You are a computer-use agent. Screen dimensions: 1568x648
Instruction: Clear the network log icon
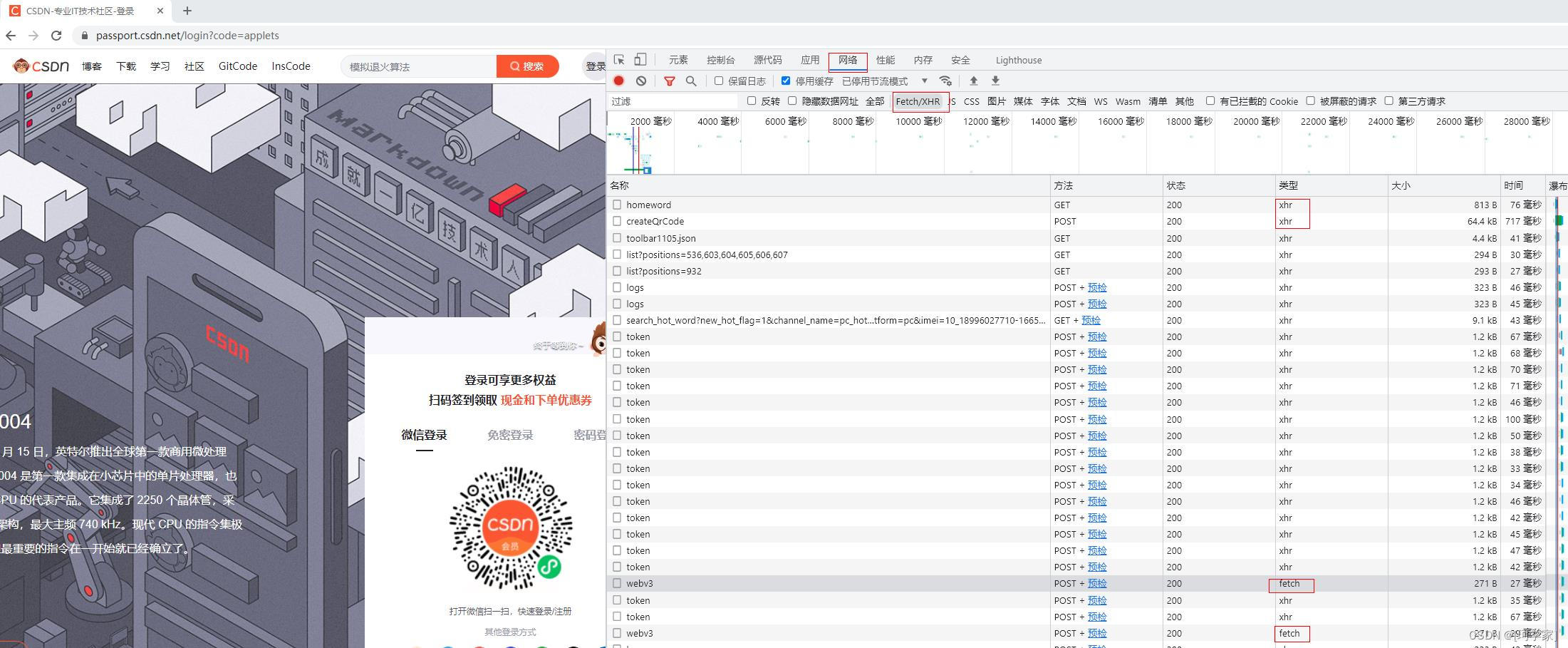click(x=641, y=81)
